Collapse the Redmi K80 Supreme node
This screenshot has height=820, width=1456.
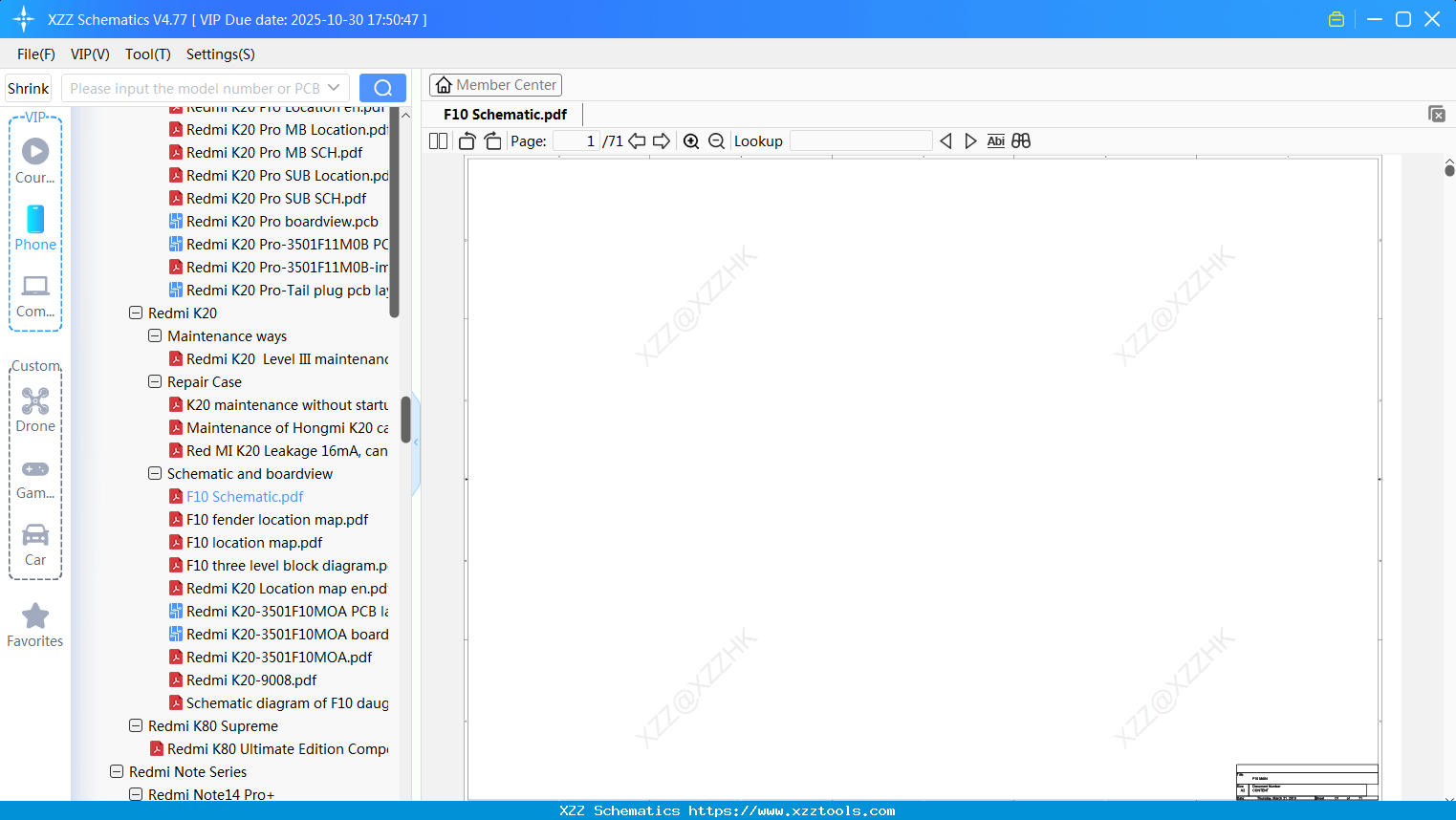tap(136, 726)
